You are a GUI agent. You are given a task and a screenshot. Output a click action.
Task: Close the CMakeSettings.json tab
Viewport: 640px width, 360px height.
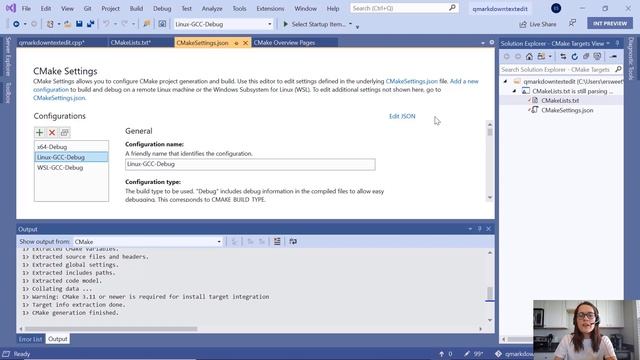(x=245, y=43)
